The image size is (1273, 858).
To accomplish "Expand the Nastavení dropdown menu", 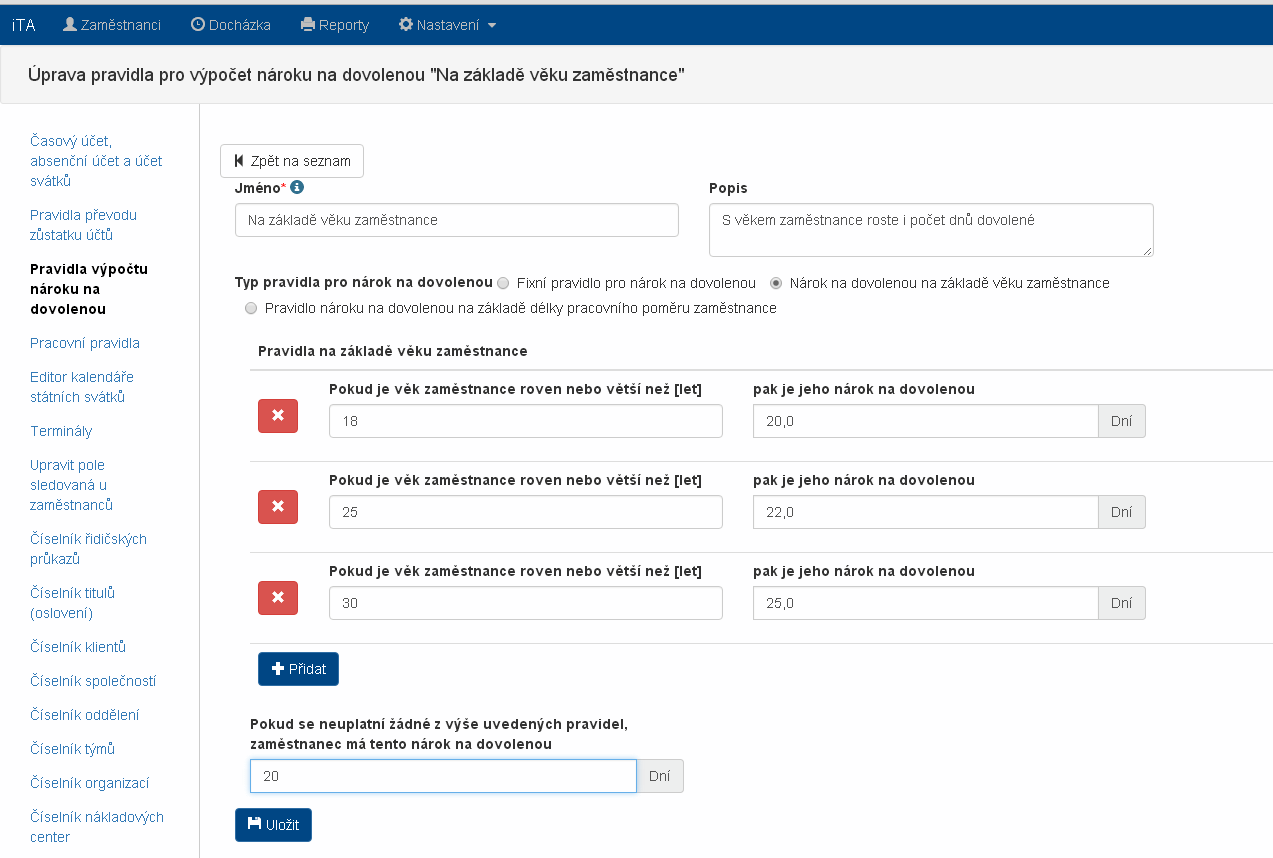I will (447, 25).
